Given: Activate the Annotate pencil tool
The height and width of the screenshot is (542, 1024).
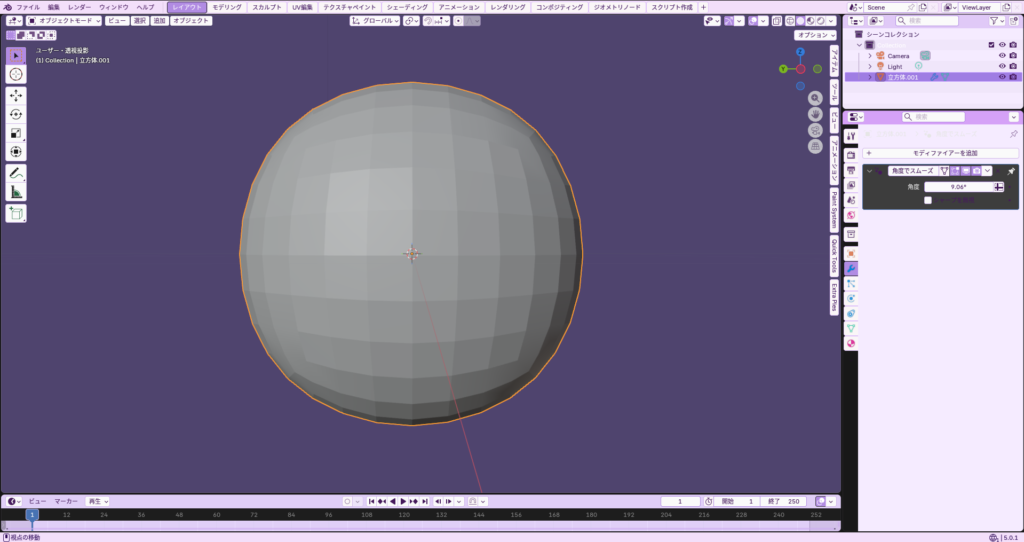Looking at the screenshot, I should [x=16, y=173].
